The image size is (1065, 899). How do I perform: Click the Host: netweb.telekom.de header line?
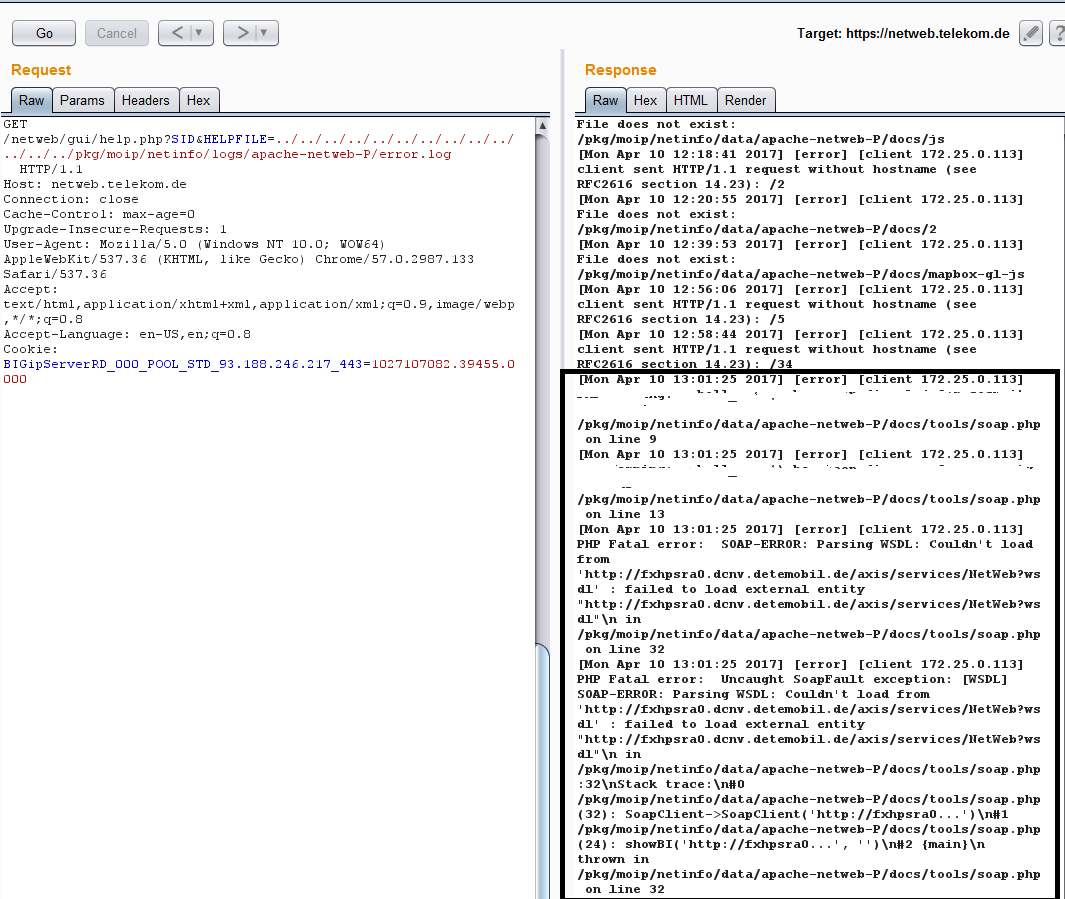coord(94,184)
